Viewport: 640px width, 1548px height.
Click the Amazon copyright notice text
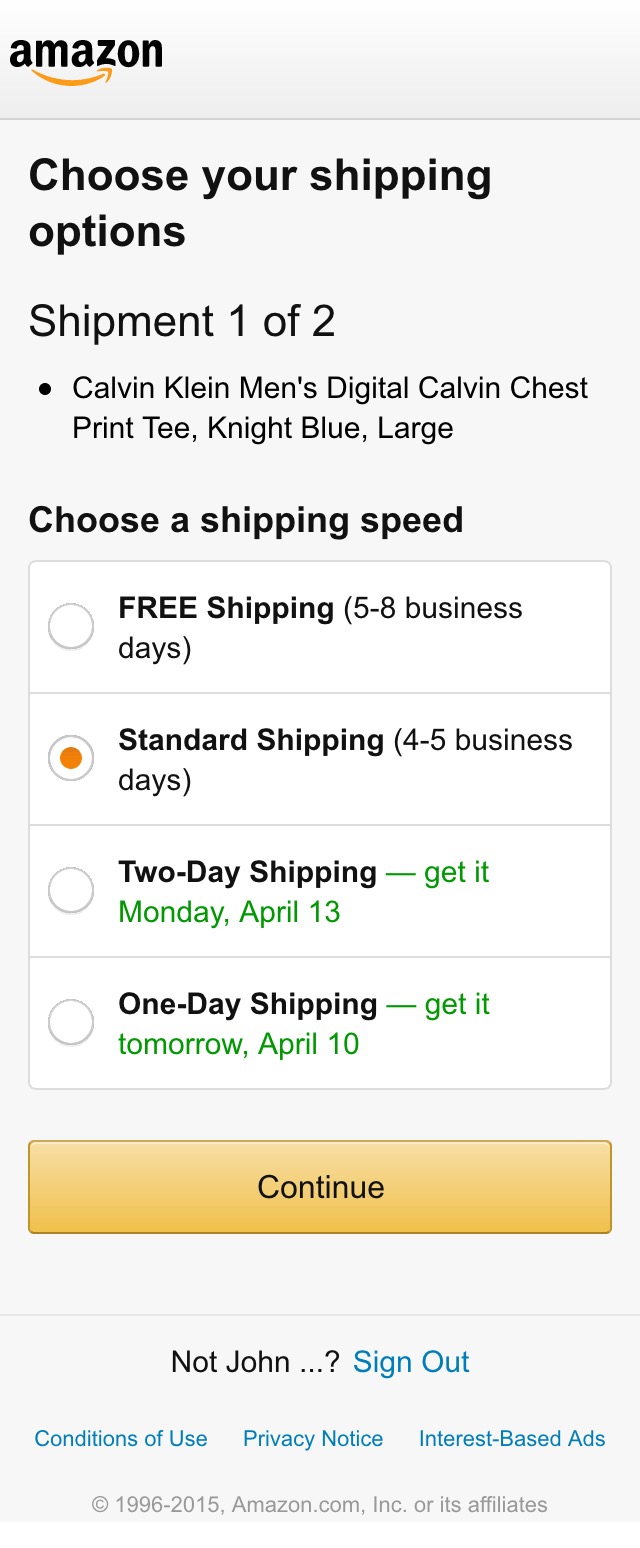click(x=320, y=1503)
